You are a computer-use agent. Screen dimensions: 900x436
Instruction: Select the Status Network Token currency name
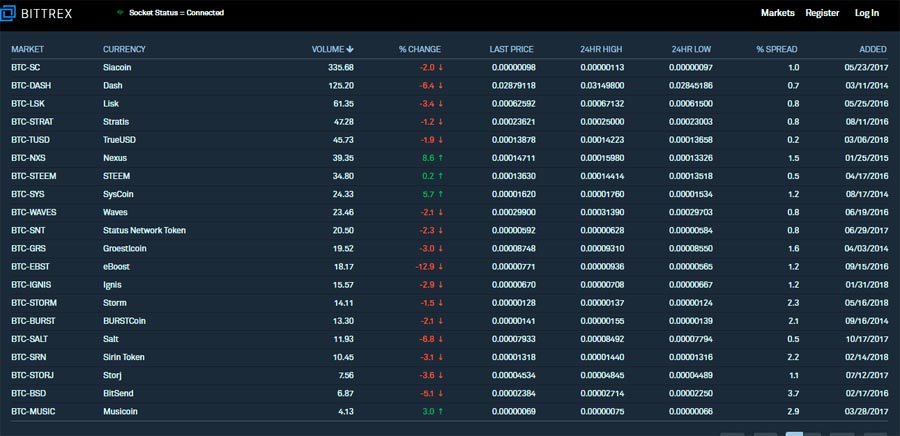click(x=145, y=231)
